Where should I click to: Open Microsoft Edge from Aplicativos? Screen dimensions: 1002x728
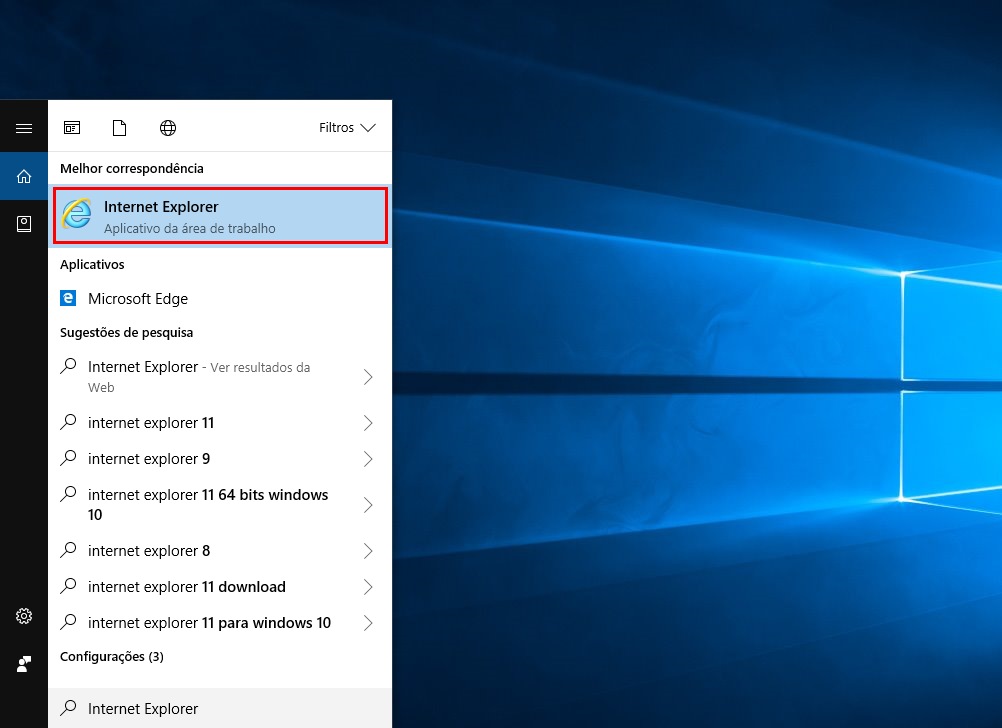[x=220, y=298]
